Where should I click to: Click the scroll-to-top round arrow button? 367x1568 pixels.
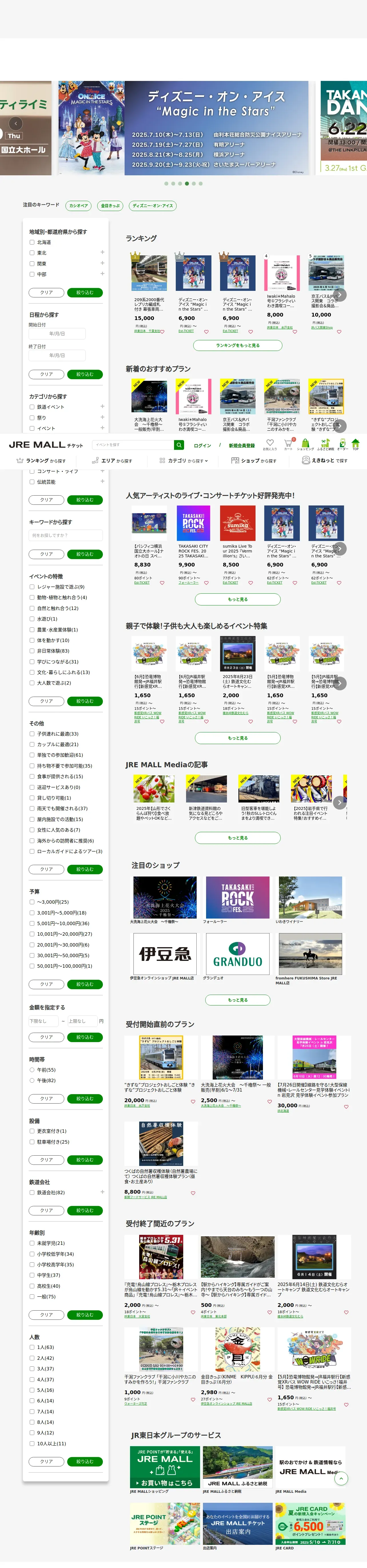point(342,1478)
